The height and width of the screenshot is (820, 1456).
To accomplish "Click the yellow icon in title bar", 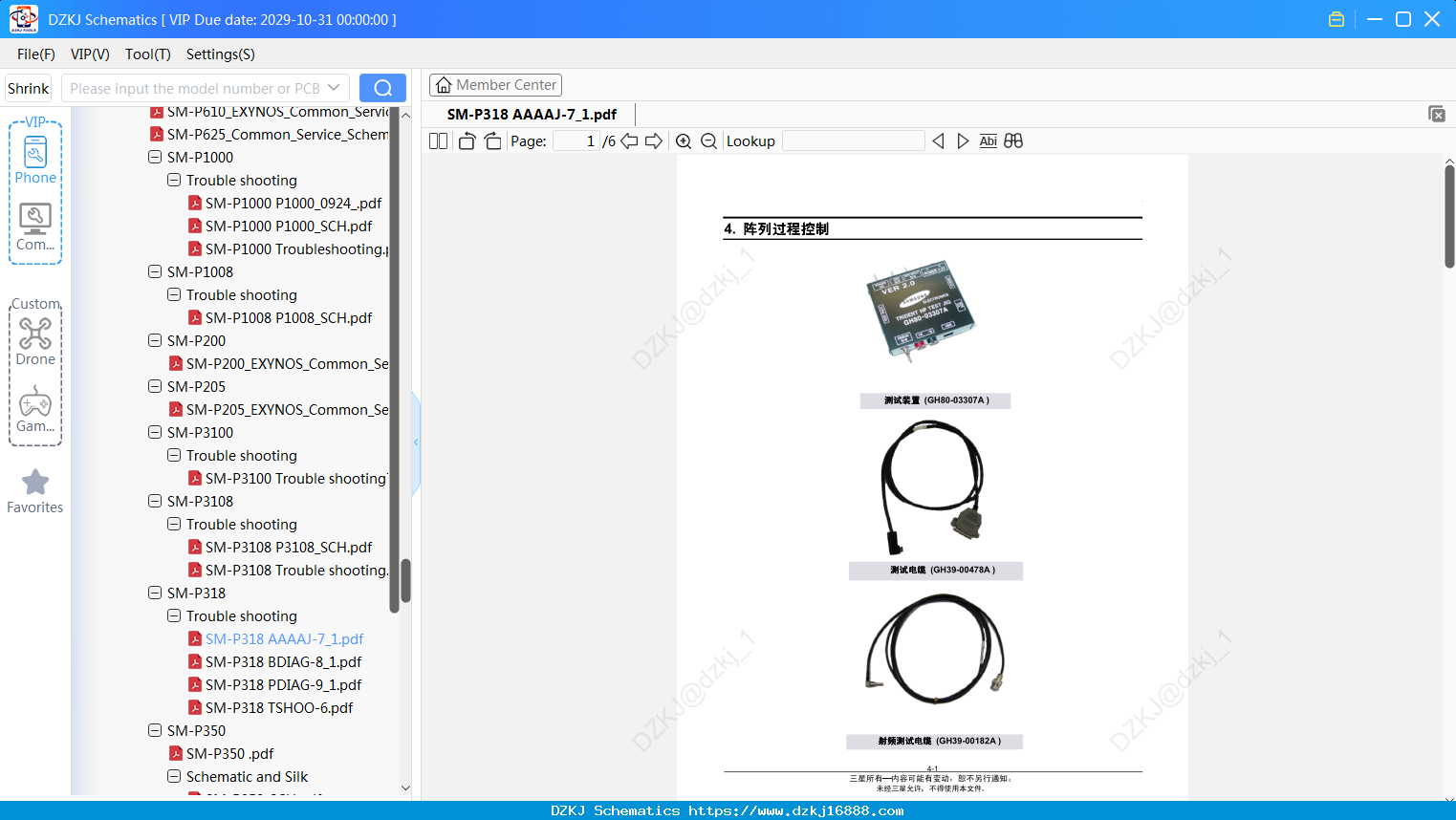I will [1336, 19].
